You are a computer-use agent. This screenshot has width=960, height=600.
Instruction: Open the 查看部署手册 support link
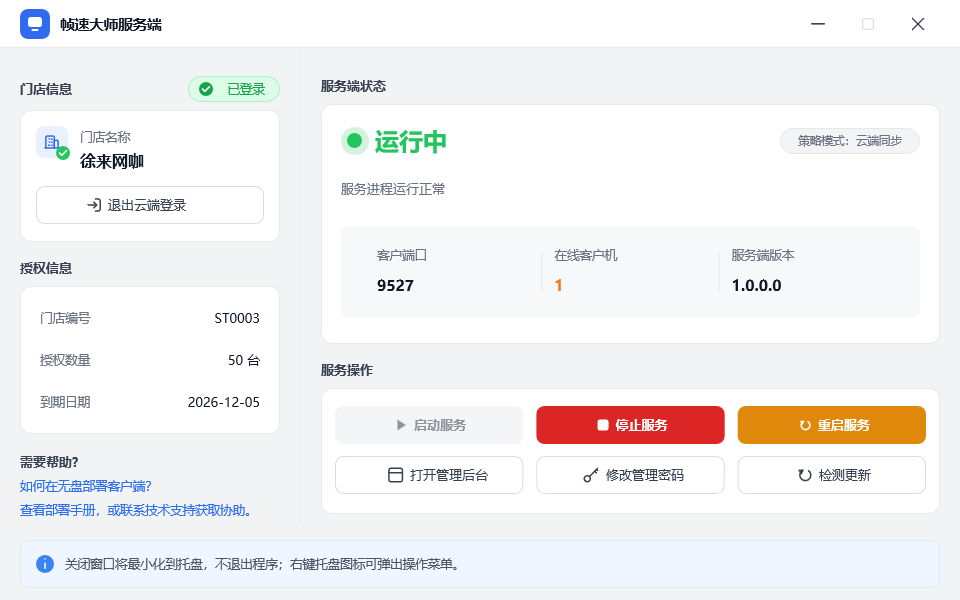pos(136,510)
